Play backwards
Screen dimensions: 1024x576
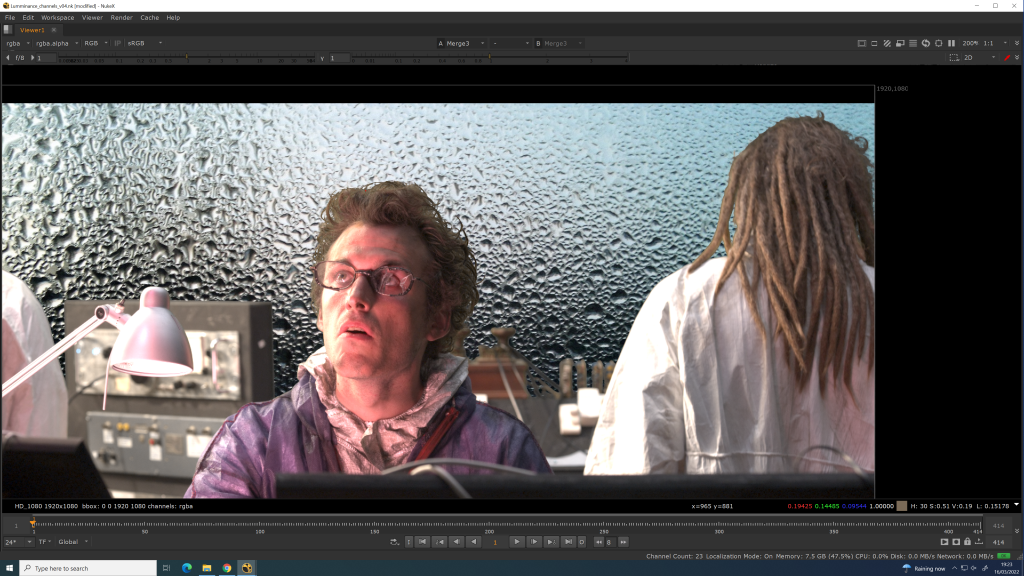[x=473, y=542]
